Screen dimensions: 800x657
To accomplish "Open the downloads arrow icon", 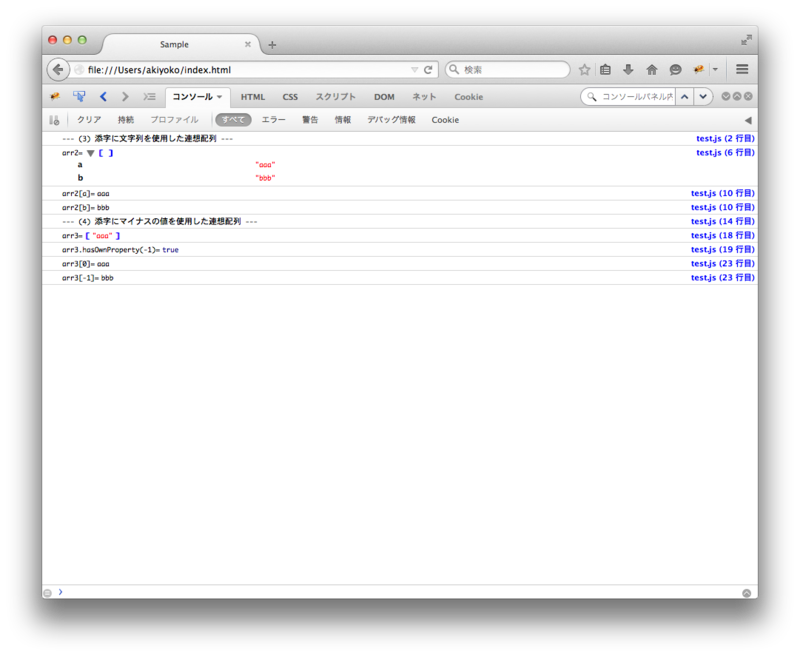I will point(629,70).
